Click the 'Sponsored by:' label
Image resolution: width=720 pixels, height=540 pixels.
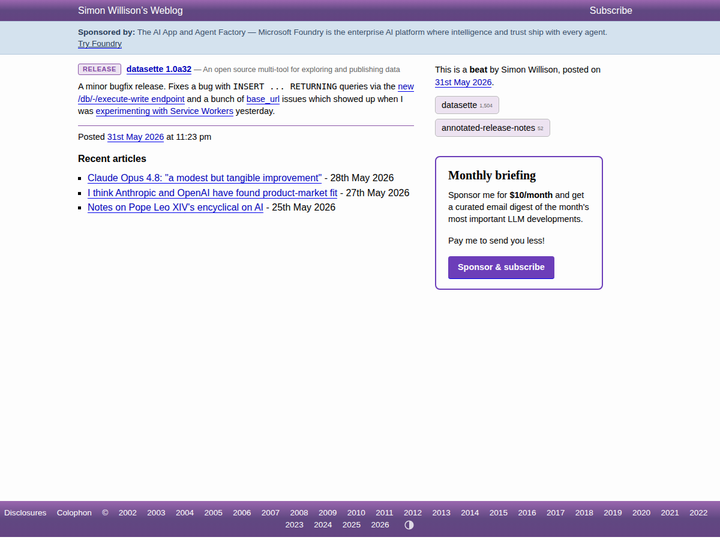(106, 32)
